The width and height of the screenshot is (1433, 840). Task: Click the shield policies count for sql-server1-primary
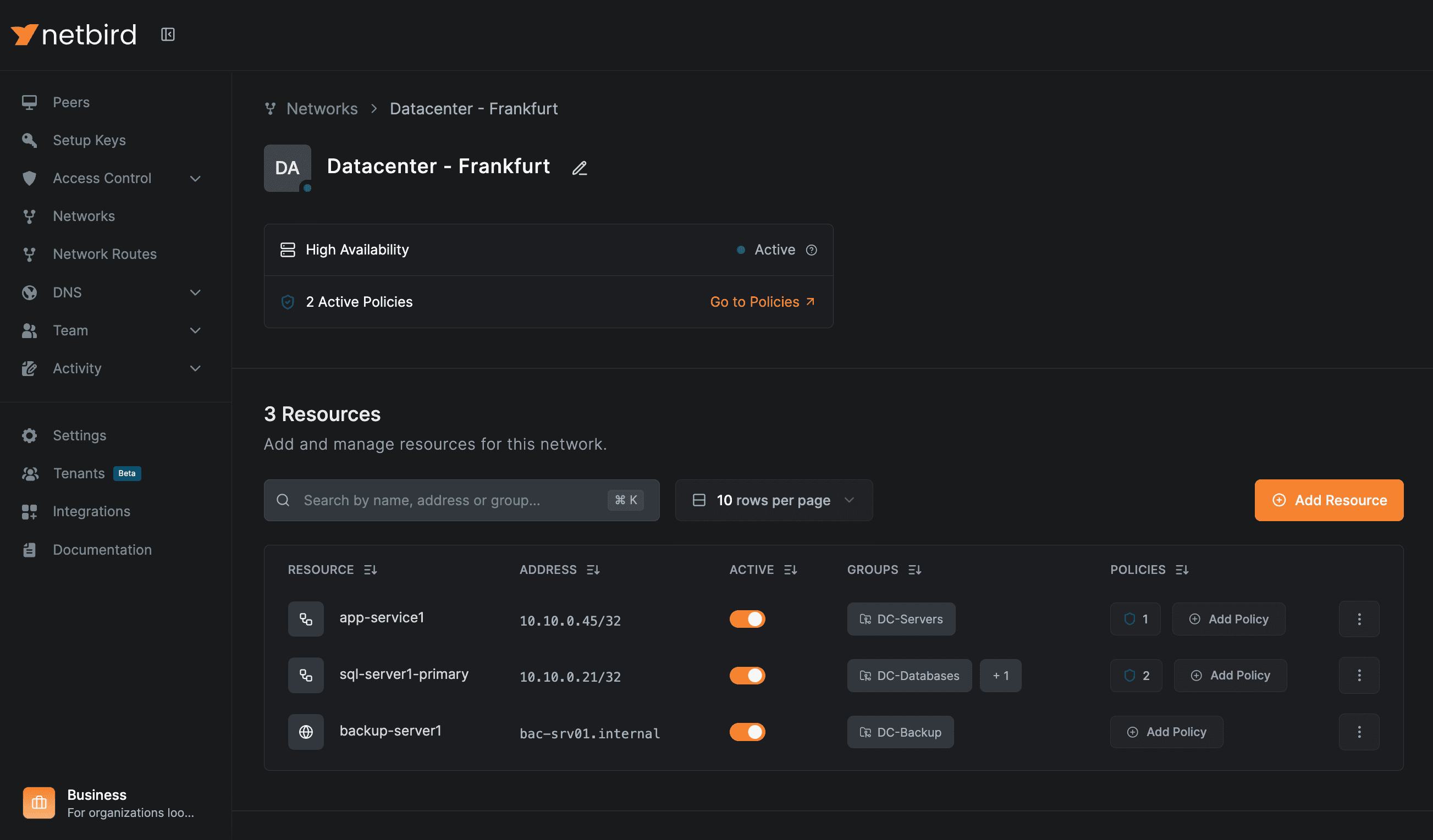click(1136, 675)
